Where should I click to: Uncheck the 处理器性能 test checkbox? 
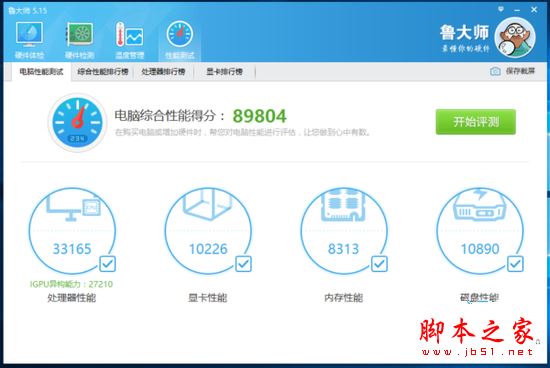[x=107, y=264]
